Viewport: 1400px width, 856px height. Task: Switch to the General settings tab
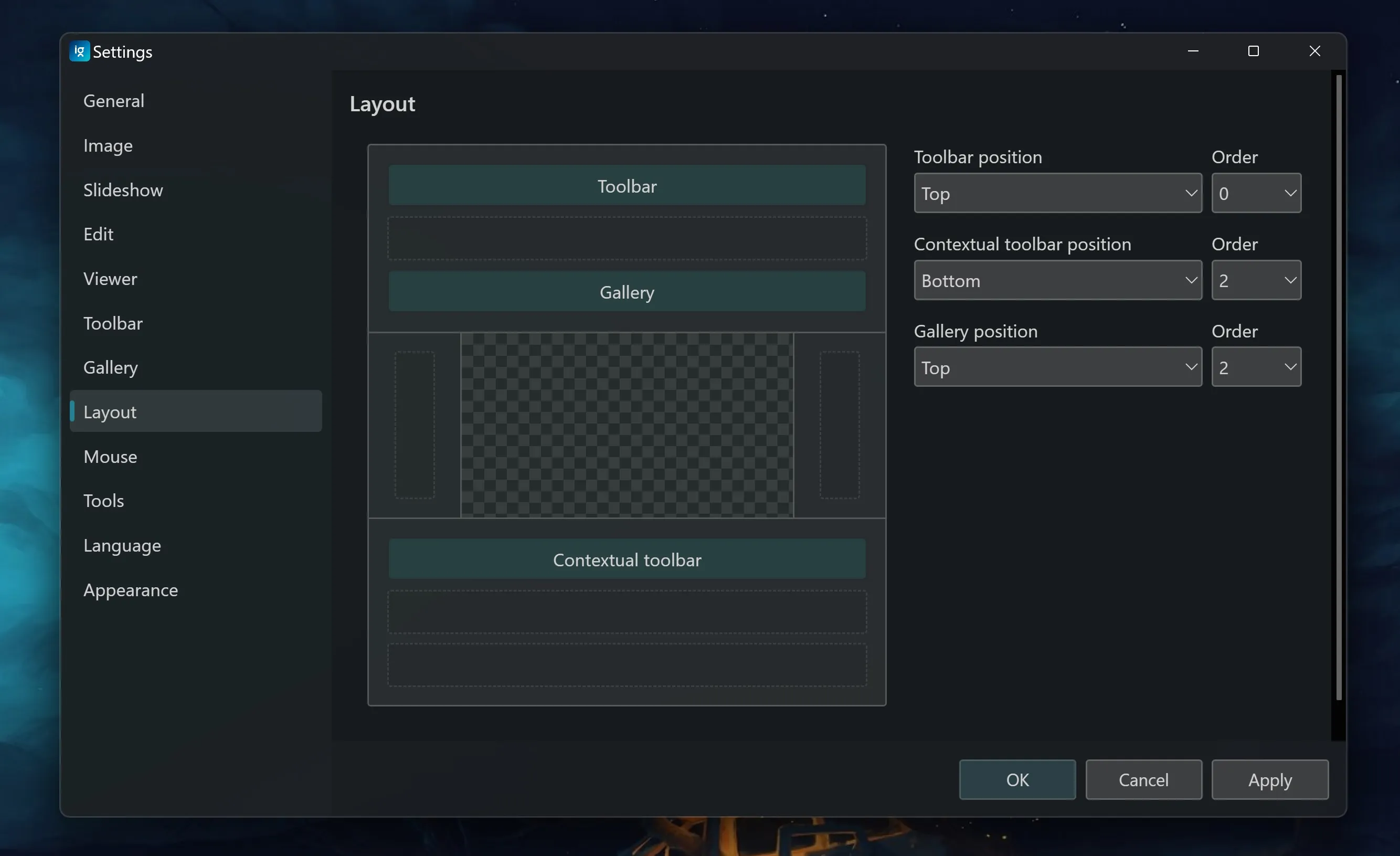(x=114, y=101)
